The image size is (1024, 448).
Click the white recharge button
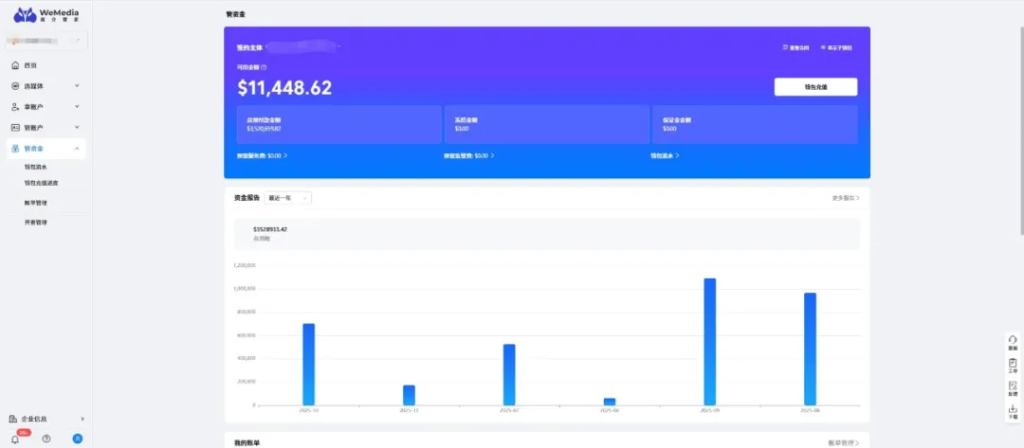[815, 87]
